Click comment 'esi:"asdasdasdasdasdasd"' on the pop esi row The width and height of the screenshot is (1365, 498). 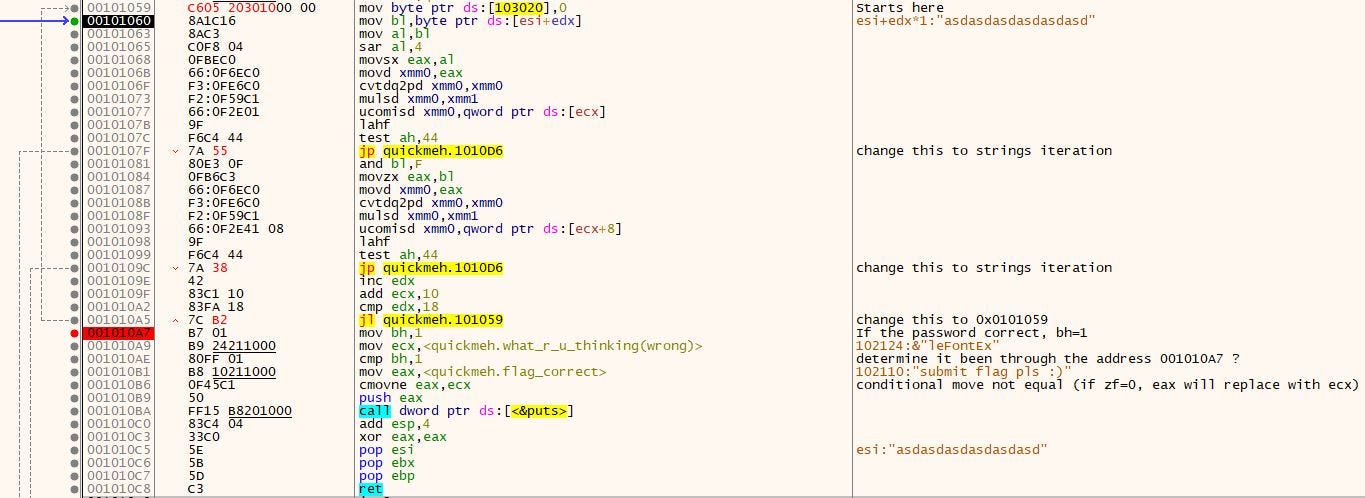pyautogui.click(x=951, y=450)
